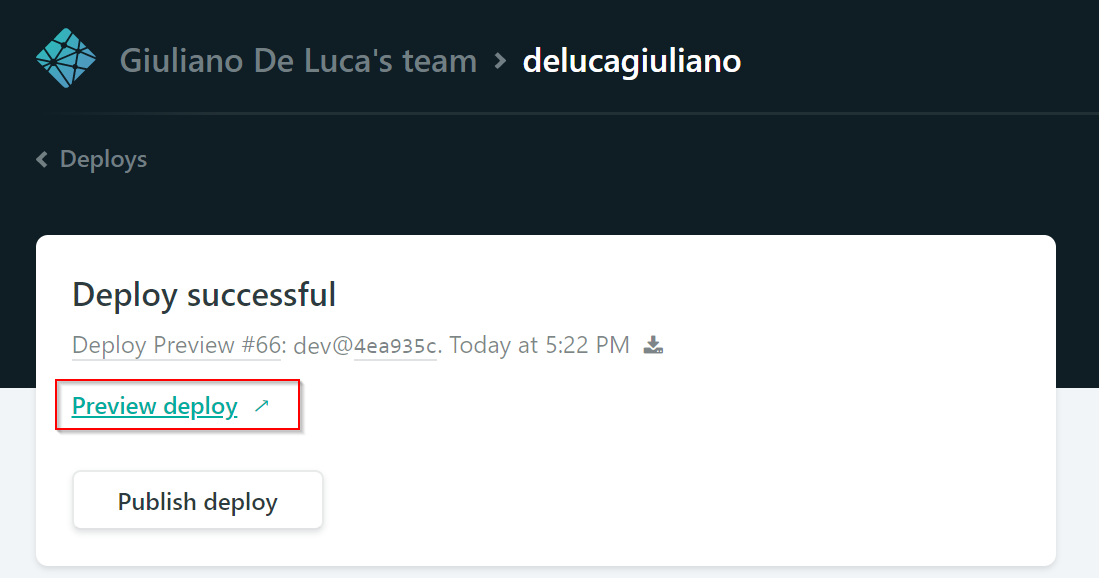Click the breadcrumb chevron separator arrow
1099x578 pixels.
coord(500,61)
